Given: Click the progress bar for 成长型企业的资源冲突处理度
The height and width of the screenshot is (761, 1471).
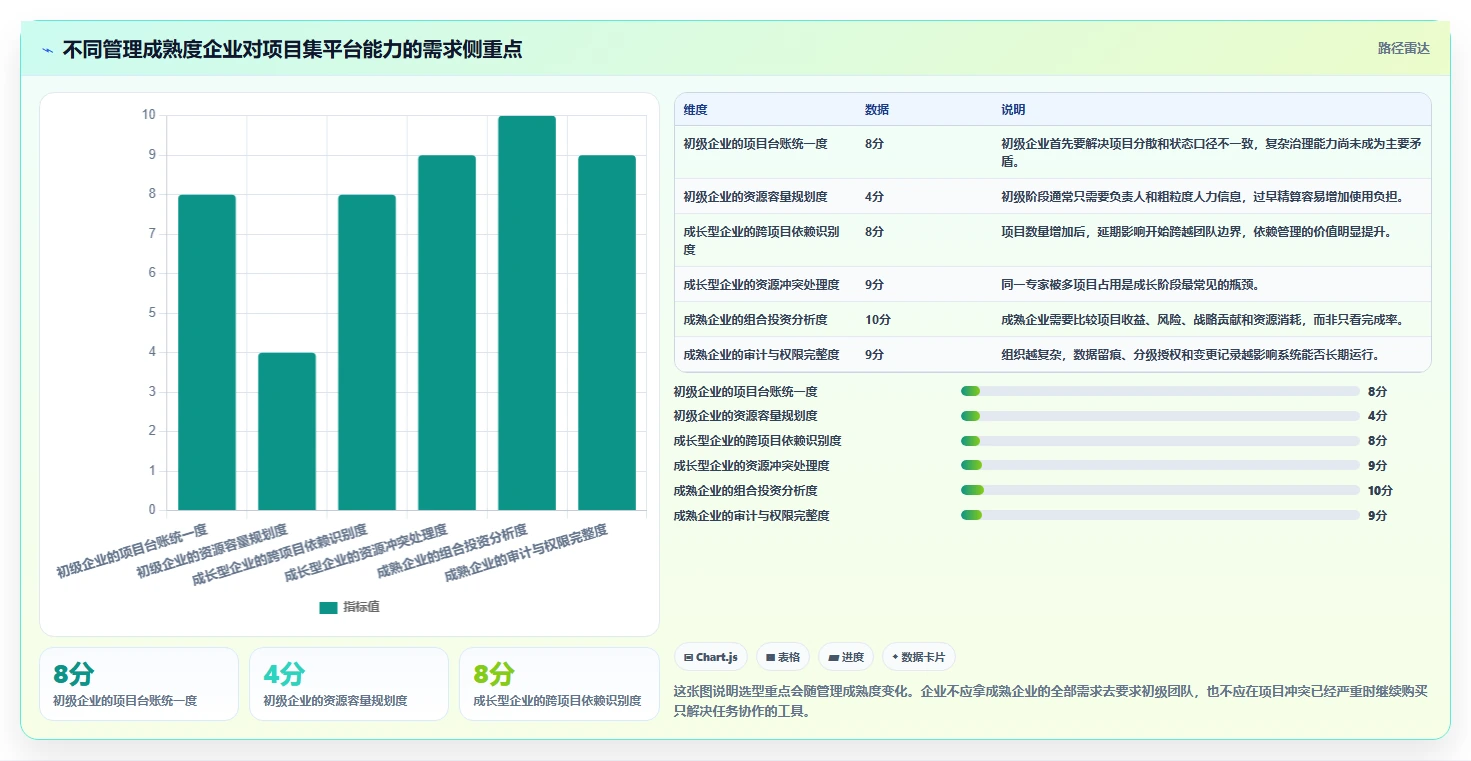Looking at the screenshot, I should coord(1160,465).
